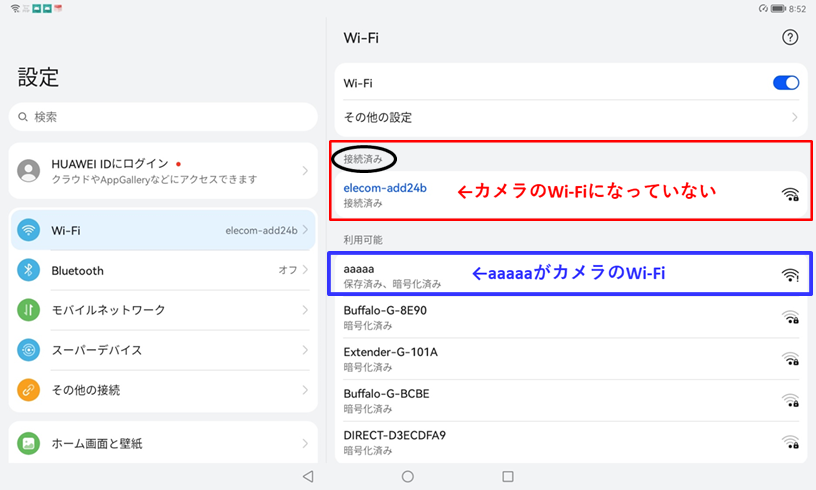Click chevron on Wi-Fi sidebar row

coord(305,230)
